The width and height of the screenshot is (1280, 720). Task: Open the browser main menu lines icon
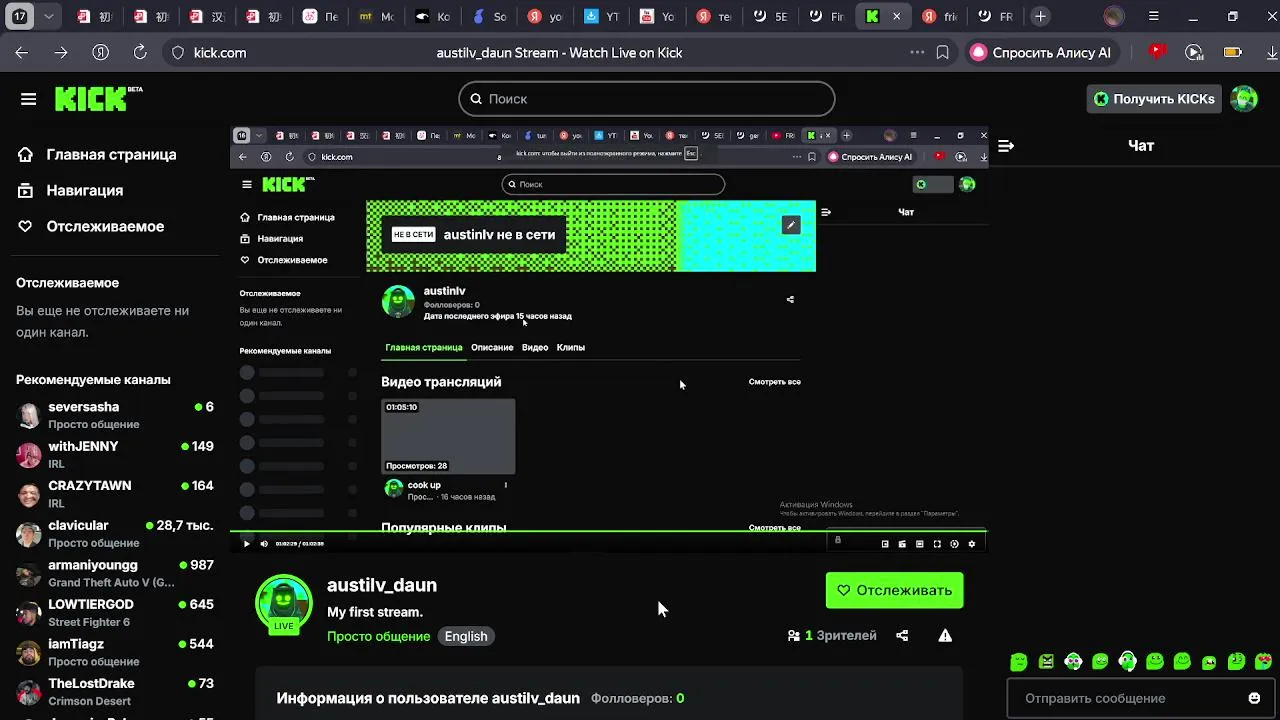1153,17
